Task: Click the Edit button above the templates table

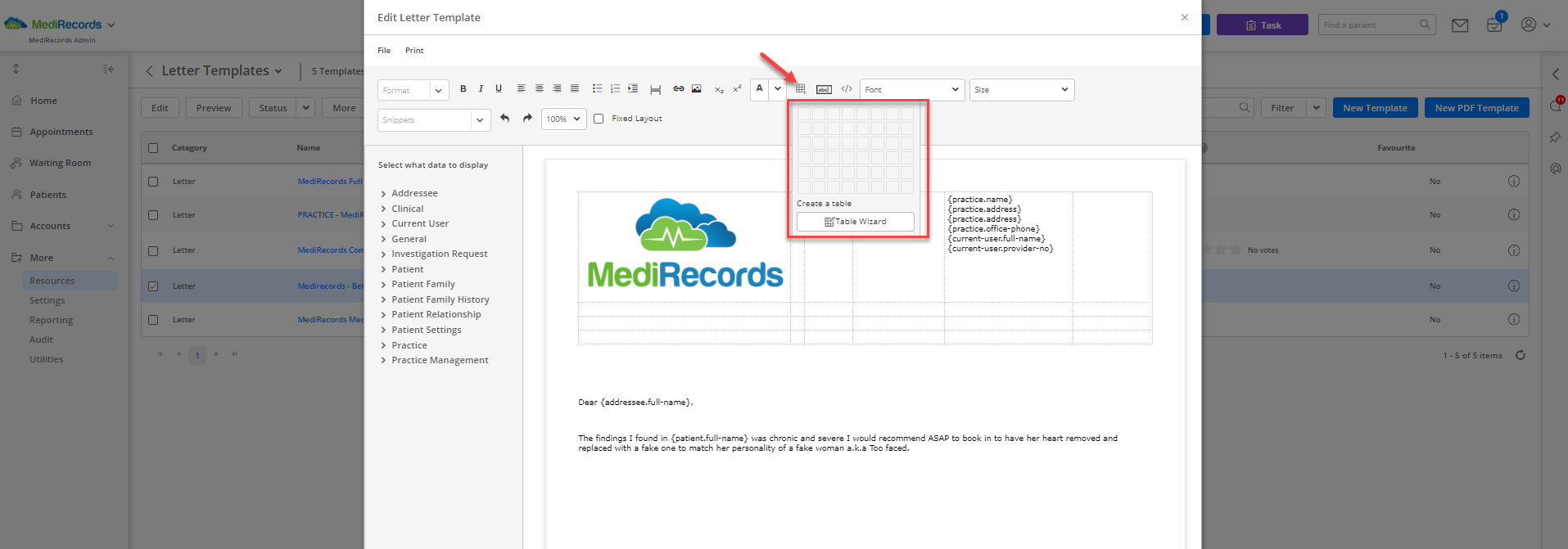Action: 160,108
